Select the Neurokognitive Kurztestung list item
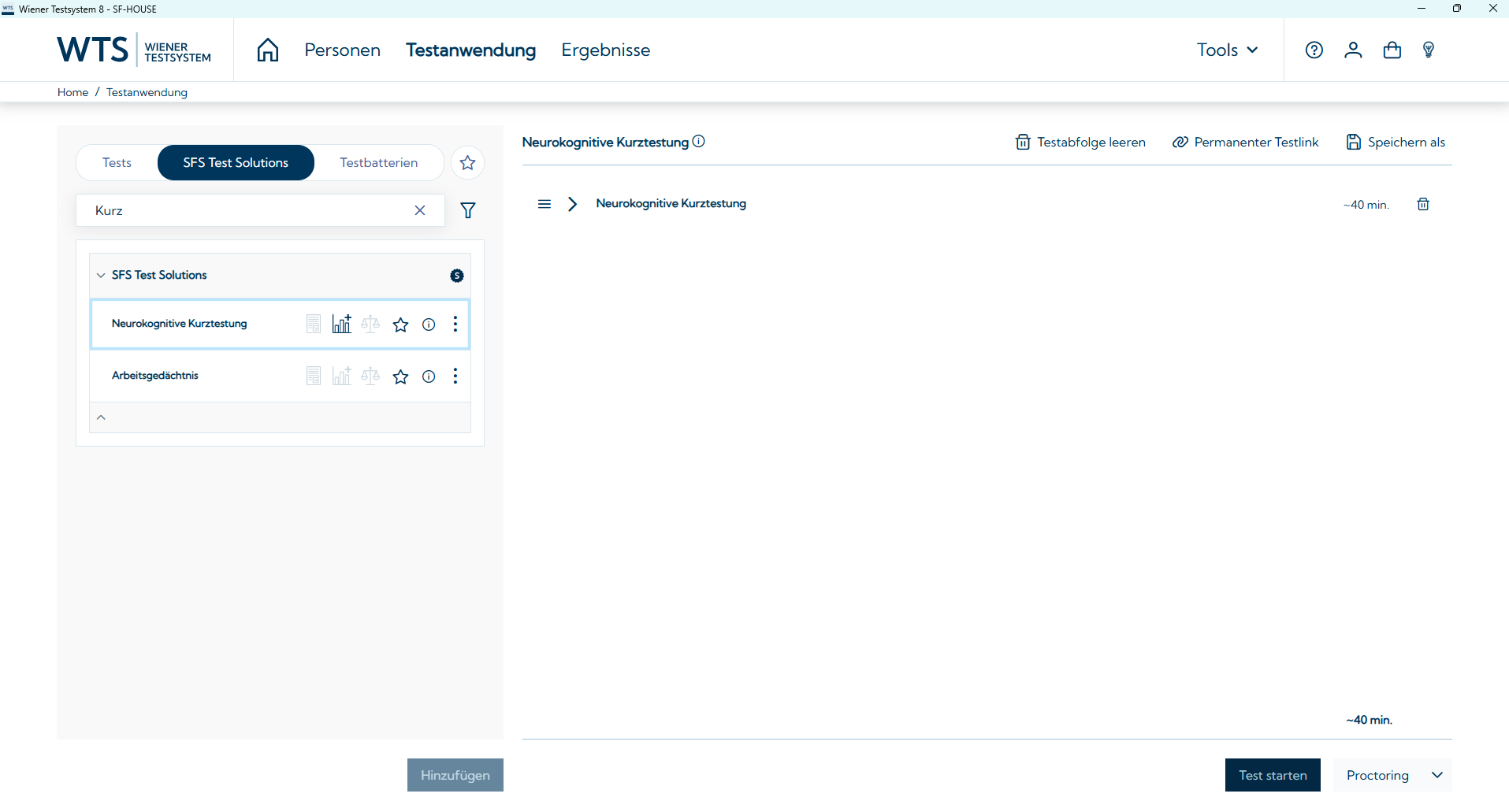1509x812 pixels. (280, 324)
